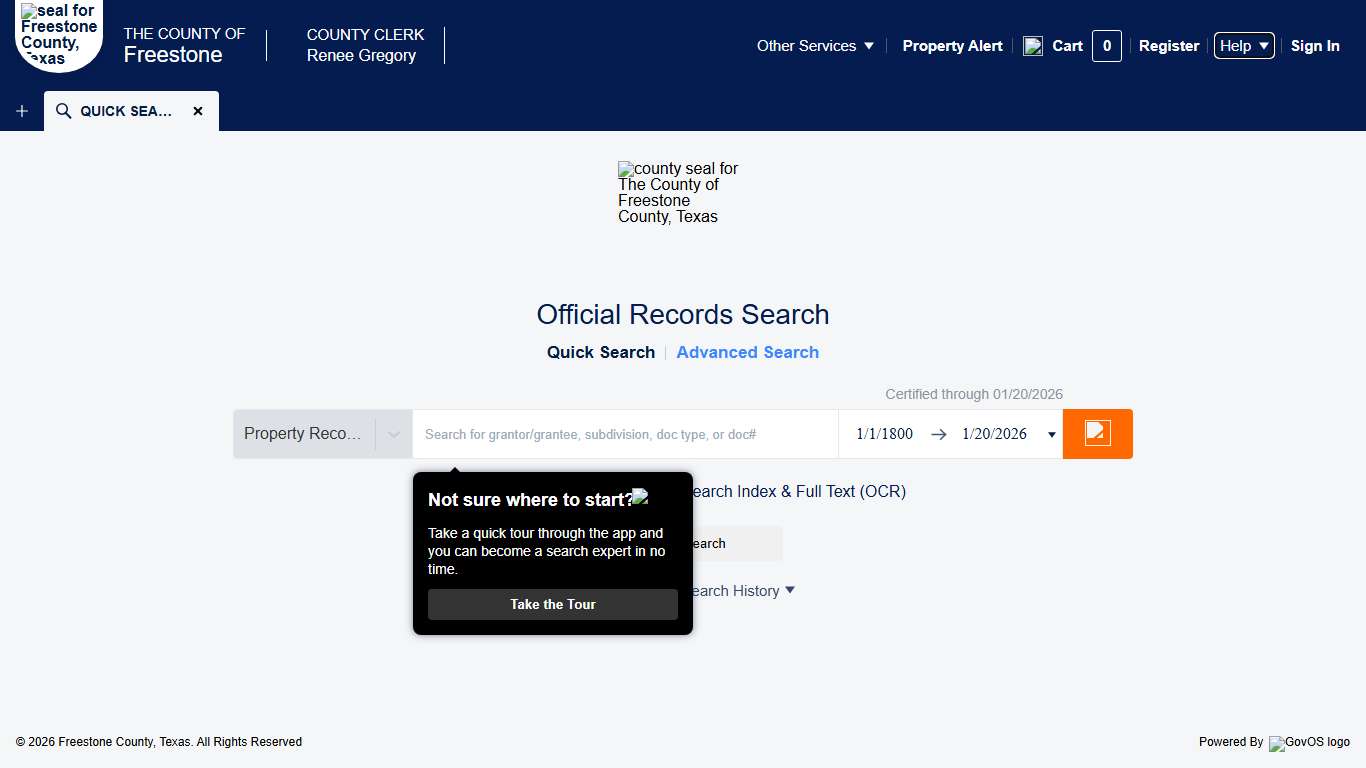Expand the Property Records type selector
The width and height of the screenshot is (1366, 768).
coord(393,434)
